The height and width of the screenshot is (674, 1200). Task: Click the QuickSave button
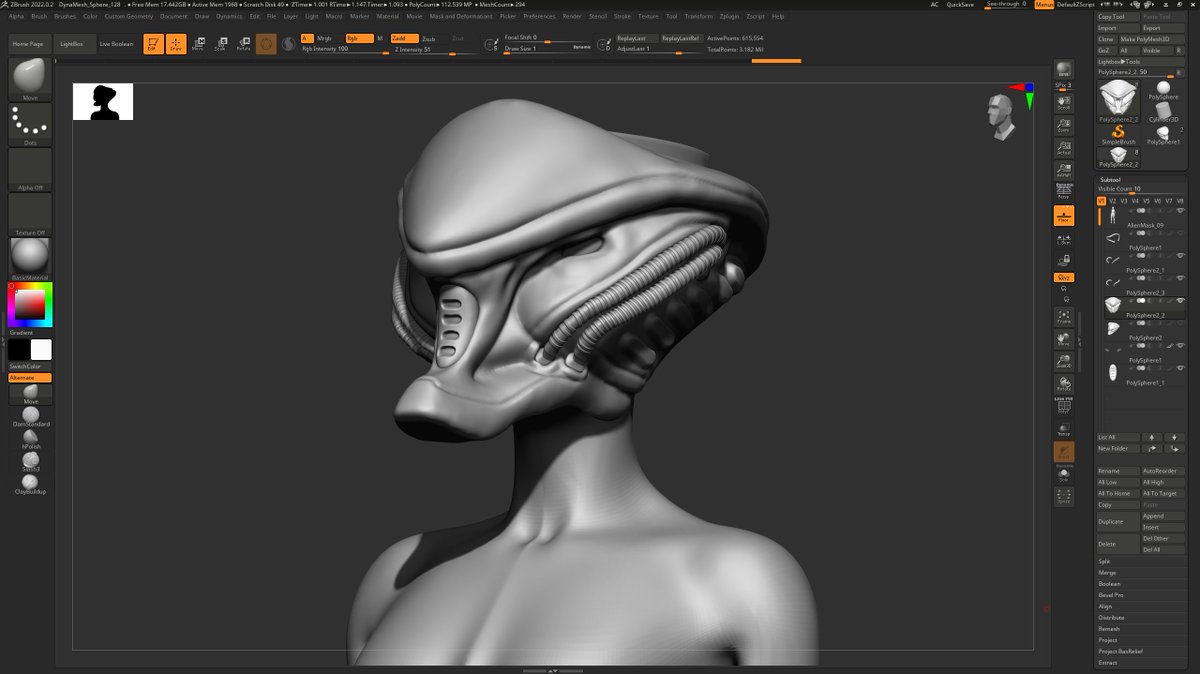pyautogui.click(x=961, y=5)
